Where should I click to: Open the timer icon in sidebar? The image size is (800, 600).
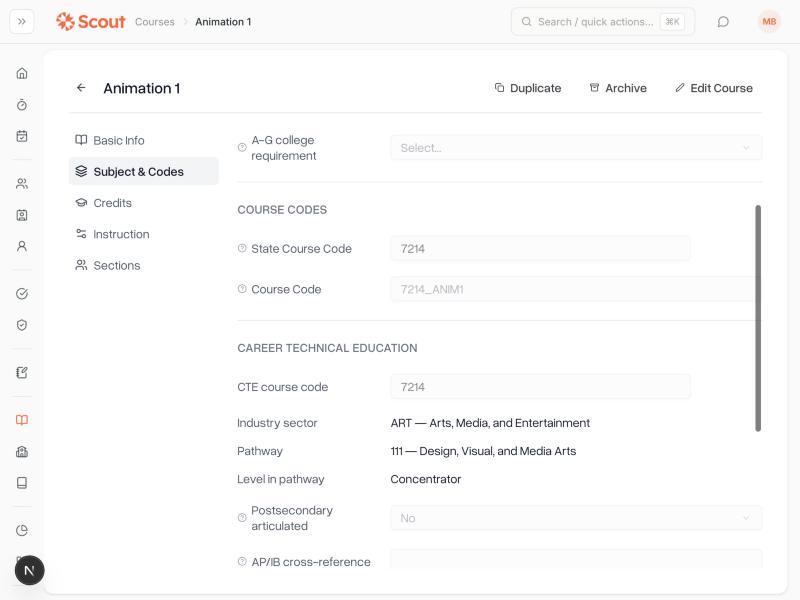click(x=22, y=105)
